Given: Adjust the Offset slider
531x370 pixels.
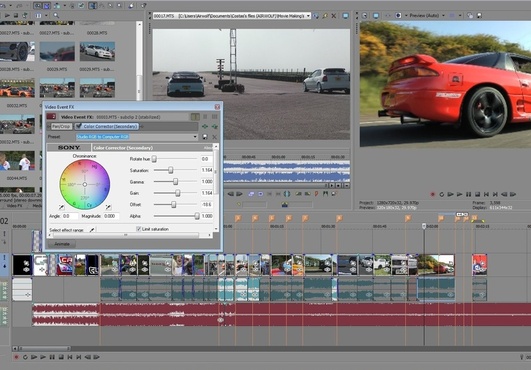Looking at the screenshot, I should 175,204.
